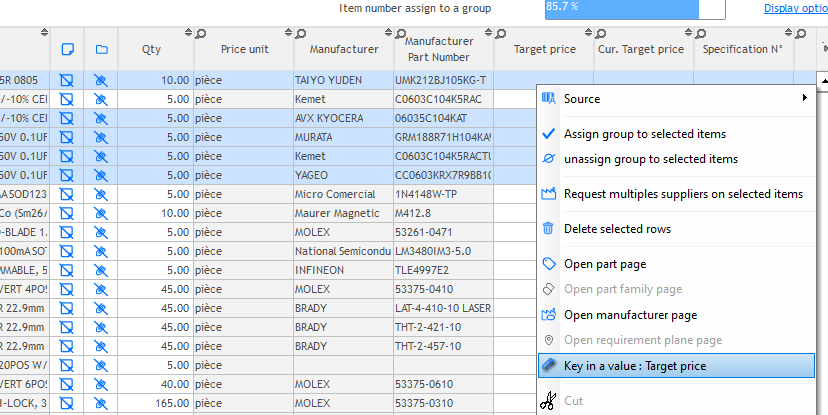Select unassign group to selected items
Screen dimensions: 828x415
pos(650,159)
